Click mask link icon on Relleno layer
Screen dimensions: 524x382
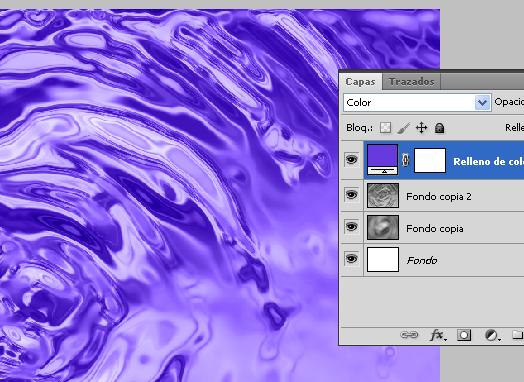click(x=405, y=160)
